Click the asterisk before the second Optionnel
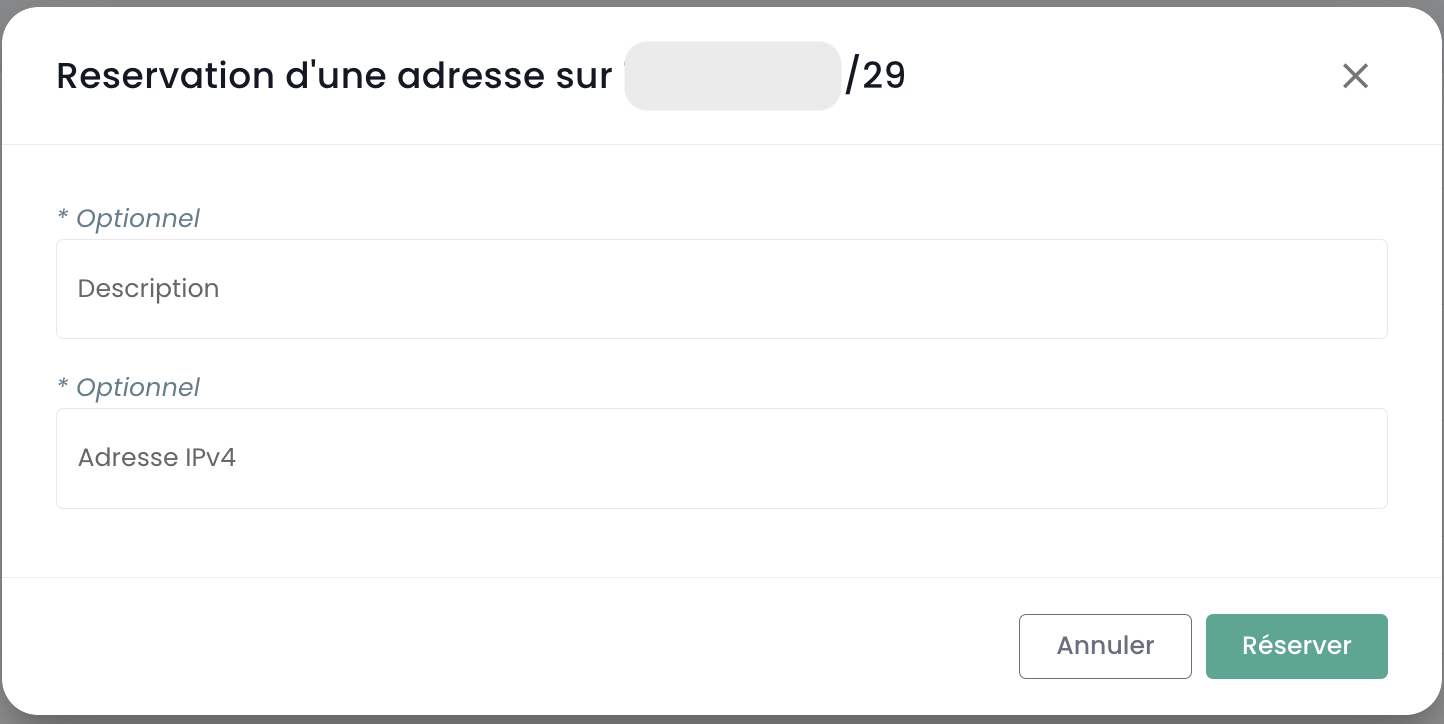This screenshot has height=724, width=1444. coord(63,385)
